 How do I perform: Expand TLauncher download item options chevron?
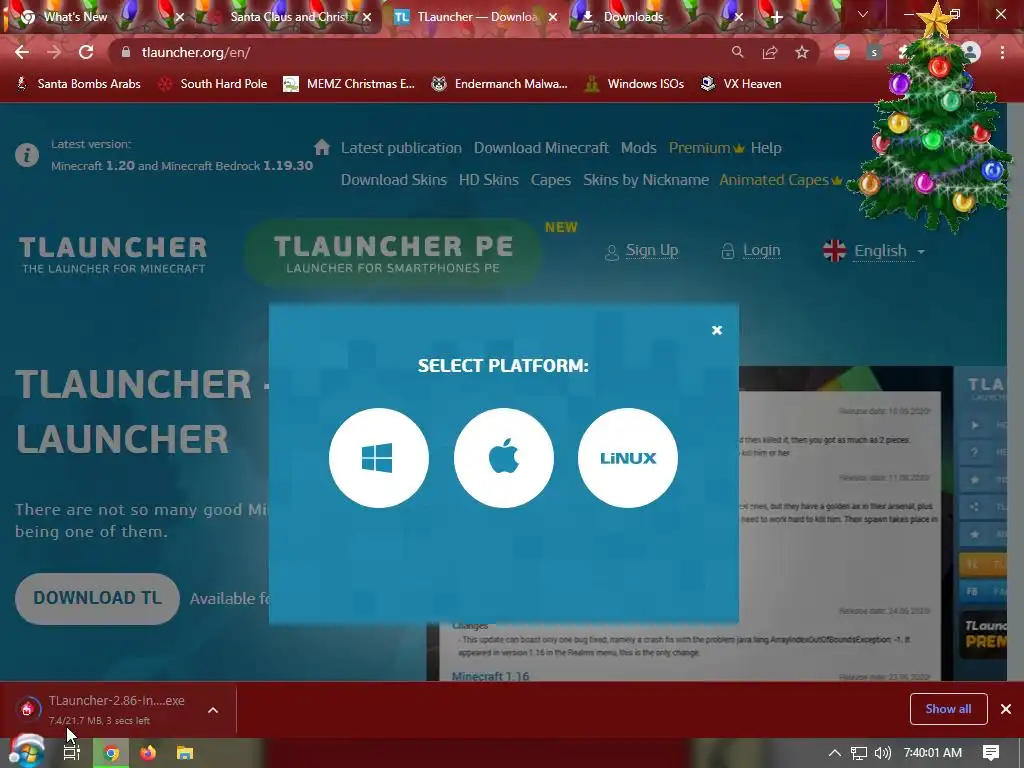coord(213,710)
